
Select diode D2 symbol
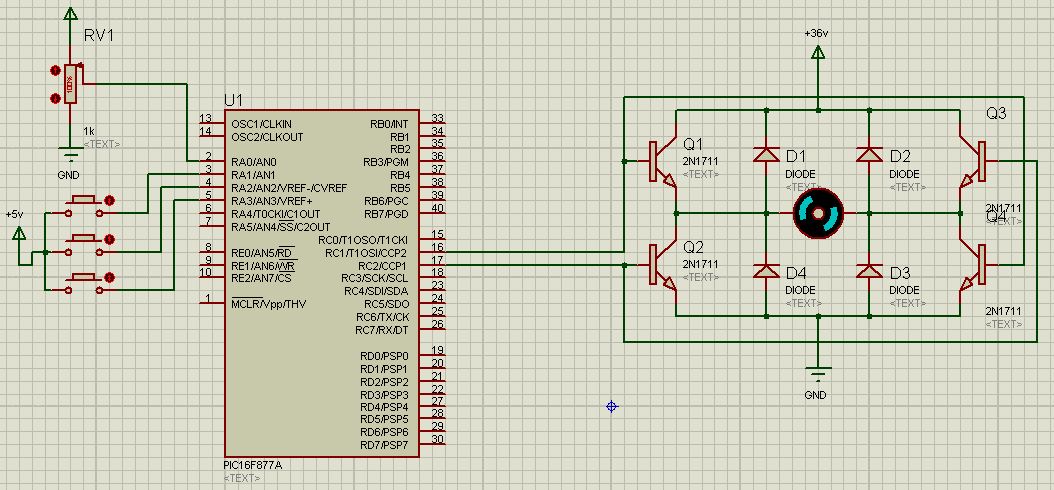click(870, 155)
